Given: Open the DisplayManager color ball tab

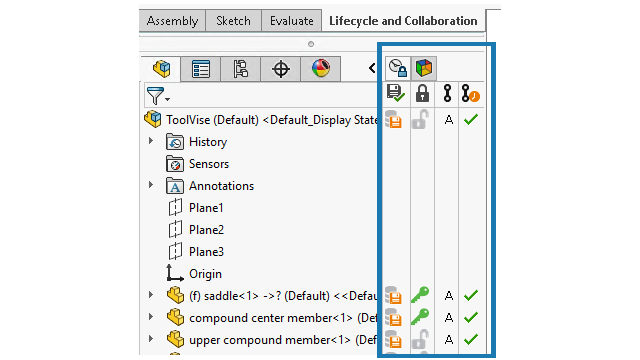Looking at the screenshot, I should [x=320, y=69].
